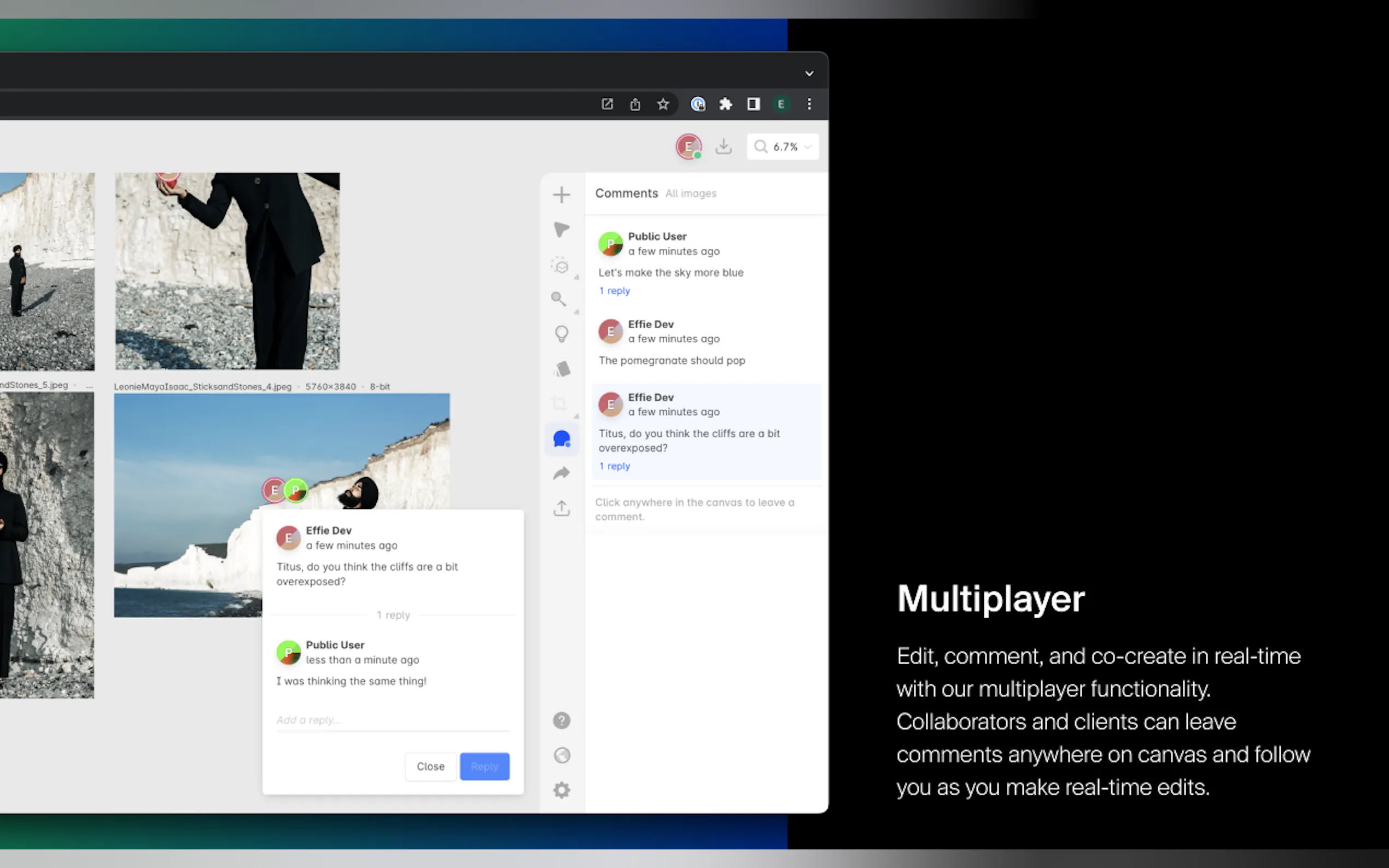Click the blue Reply button
This screenshot has width=1389, height=868.
(x=484, y=766)
